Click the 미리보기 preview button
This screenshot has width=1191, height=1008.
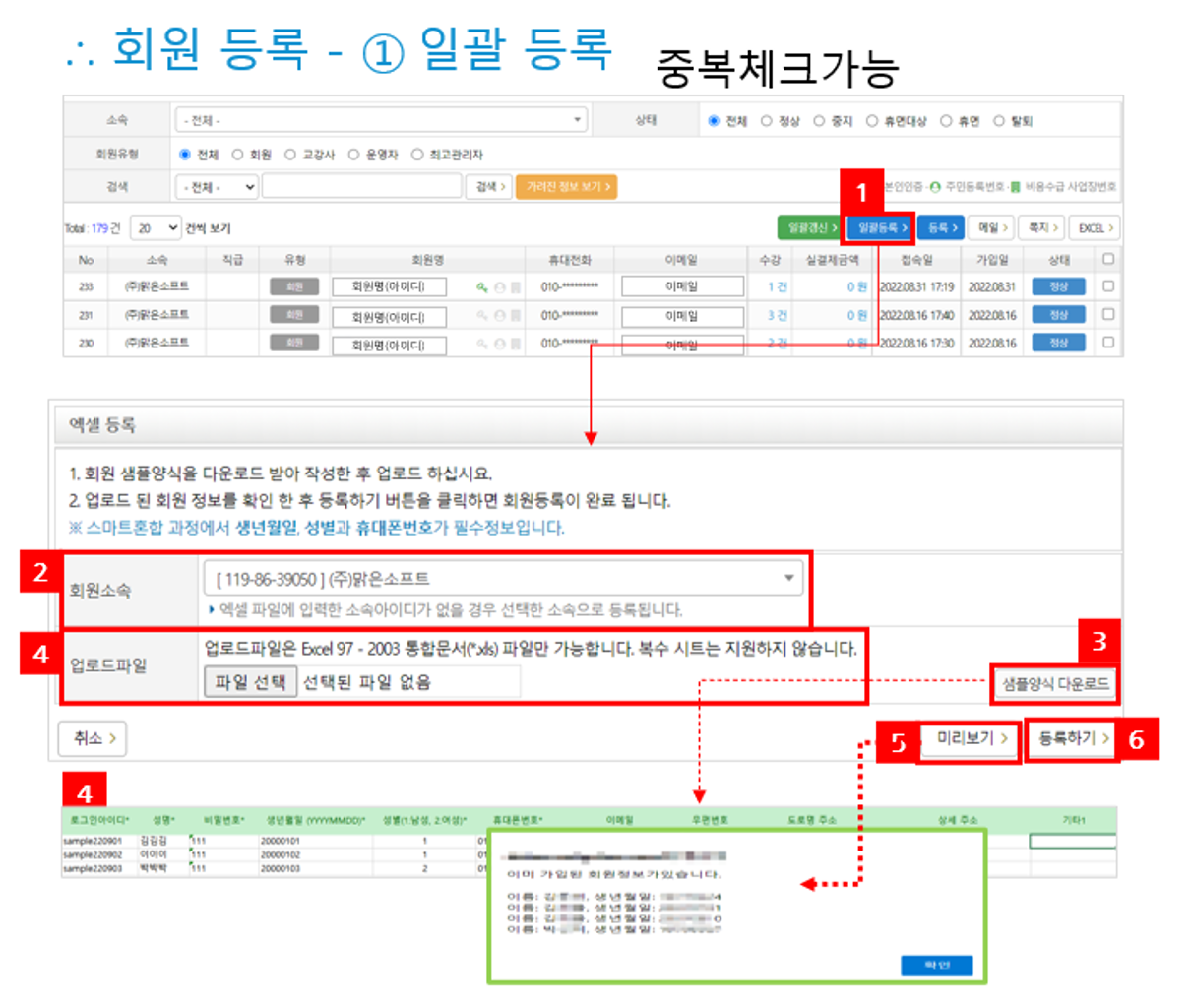(970, 738)
